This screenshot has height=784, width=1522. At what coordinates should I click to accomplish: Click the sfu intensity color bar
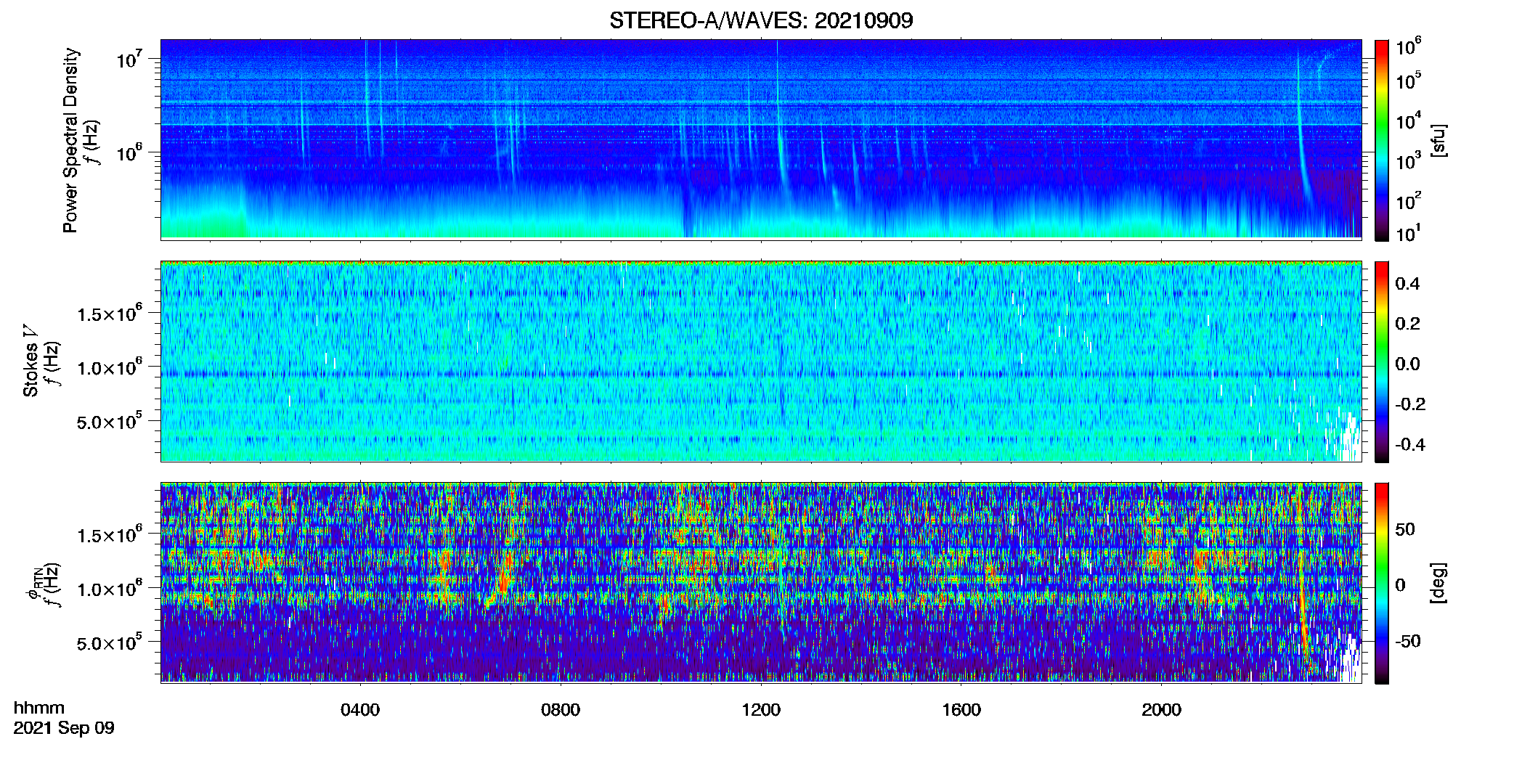point(1382,140)
